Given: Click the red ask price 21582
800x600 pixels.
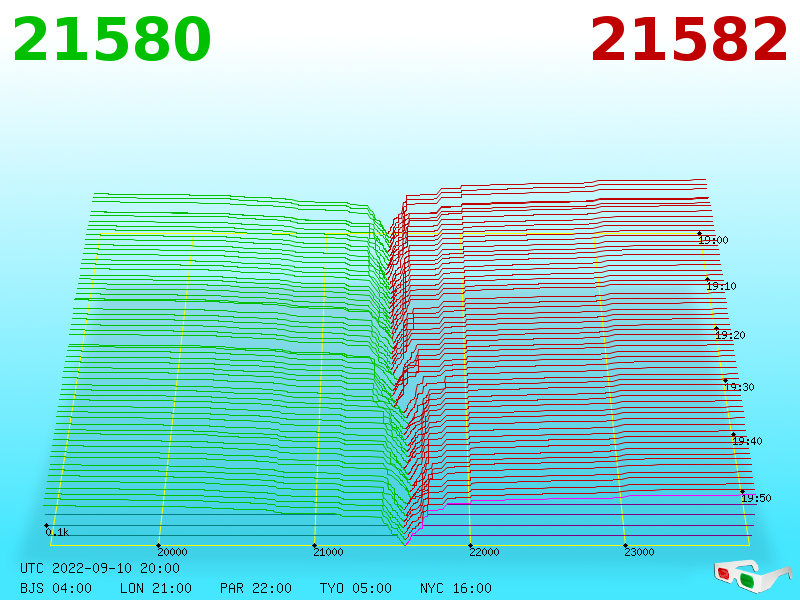Looking at the screenshot, I should point(689,40).
